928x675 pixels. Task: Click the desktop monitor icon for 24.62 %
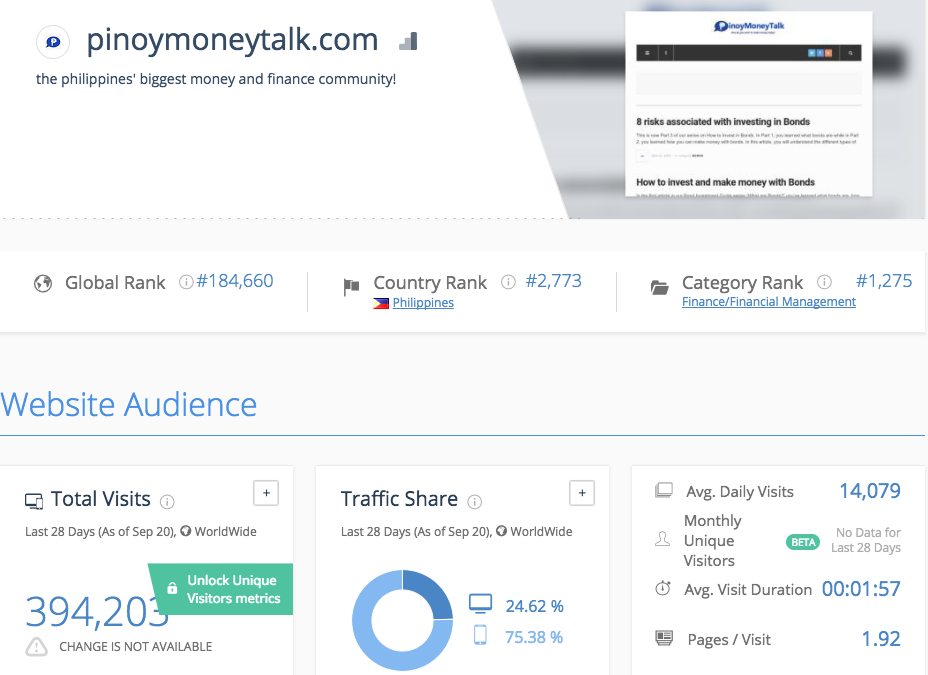[x=481, y=603]
